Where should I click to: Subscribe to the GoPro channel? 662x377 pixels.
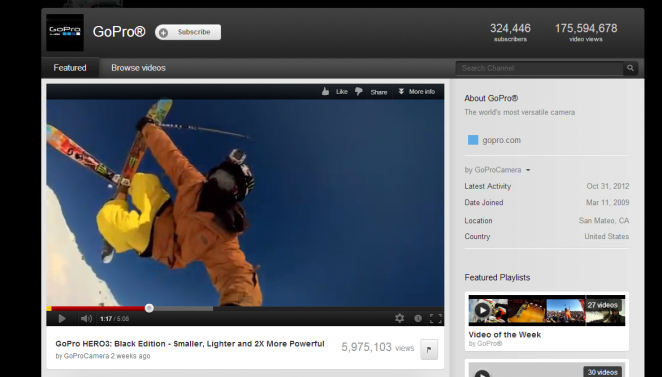click(188, 32)
